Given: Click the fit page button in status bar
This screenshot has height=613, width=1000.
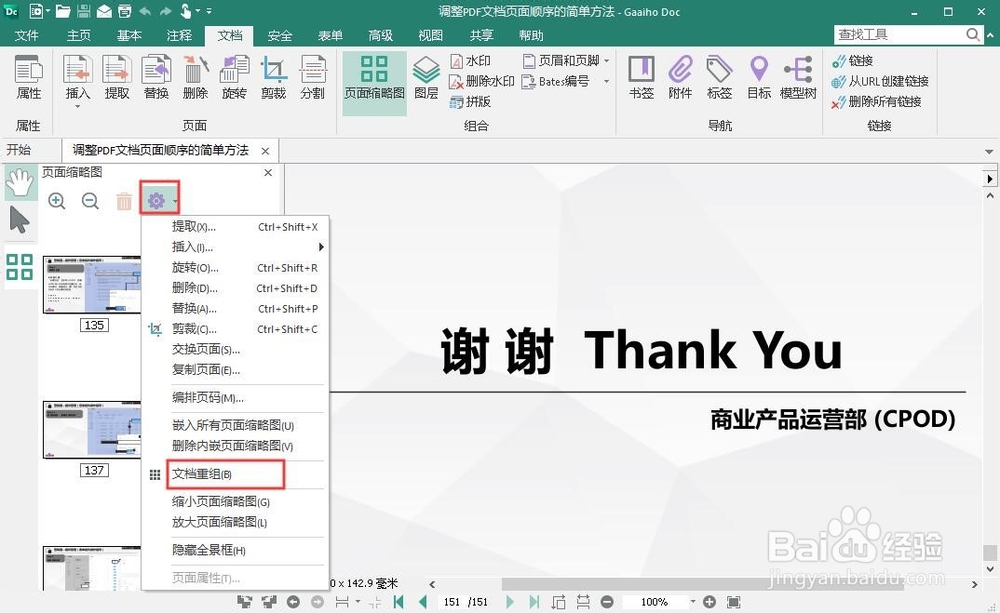Looking at the screenshot, I should [733, 602].
